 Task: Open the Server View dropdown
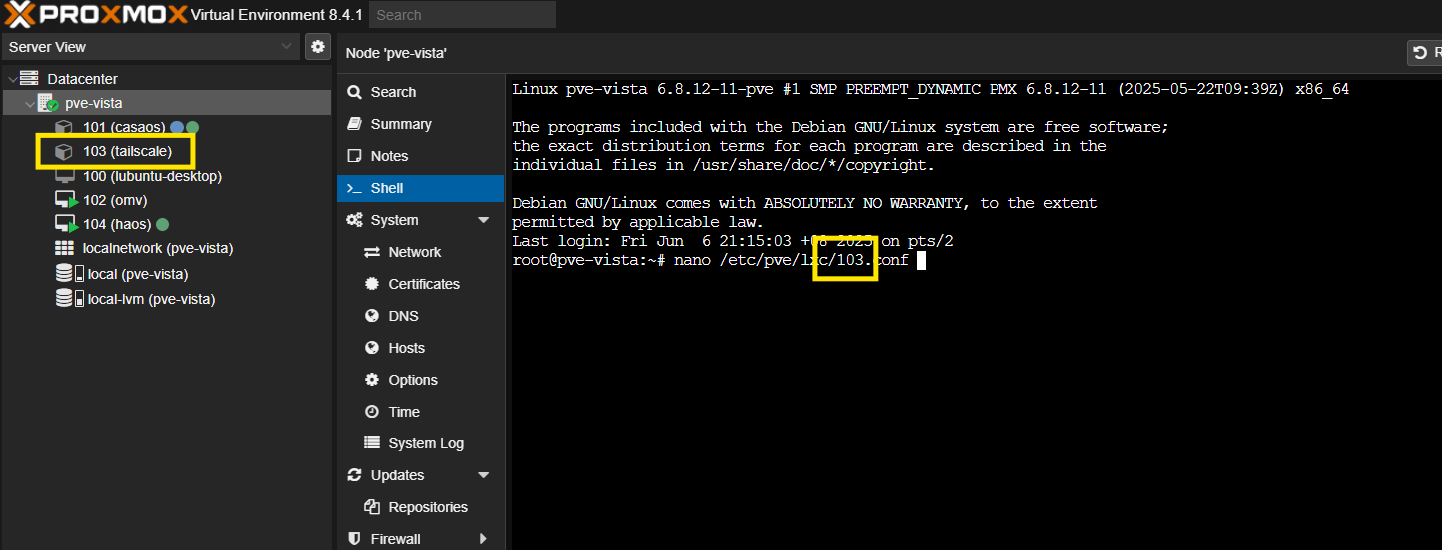[150, 47]
